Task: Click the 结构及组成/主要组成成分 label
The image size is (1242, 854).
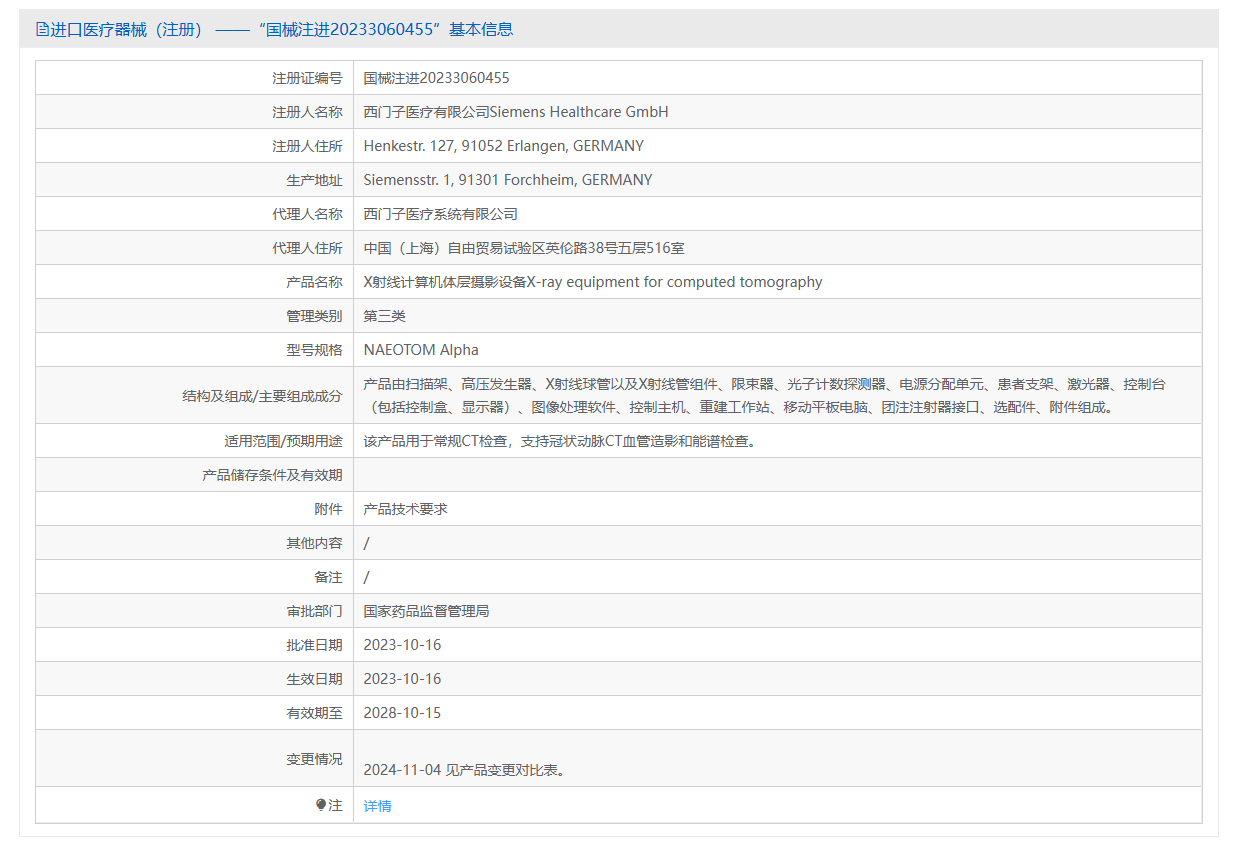Action: [x=262, y=396]
